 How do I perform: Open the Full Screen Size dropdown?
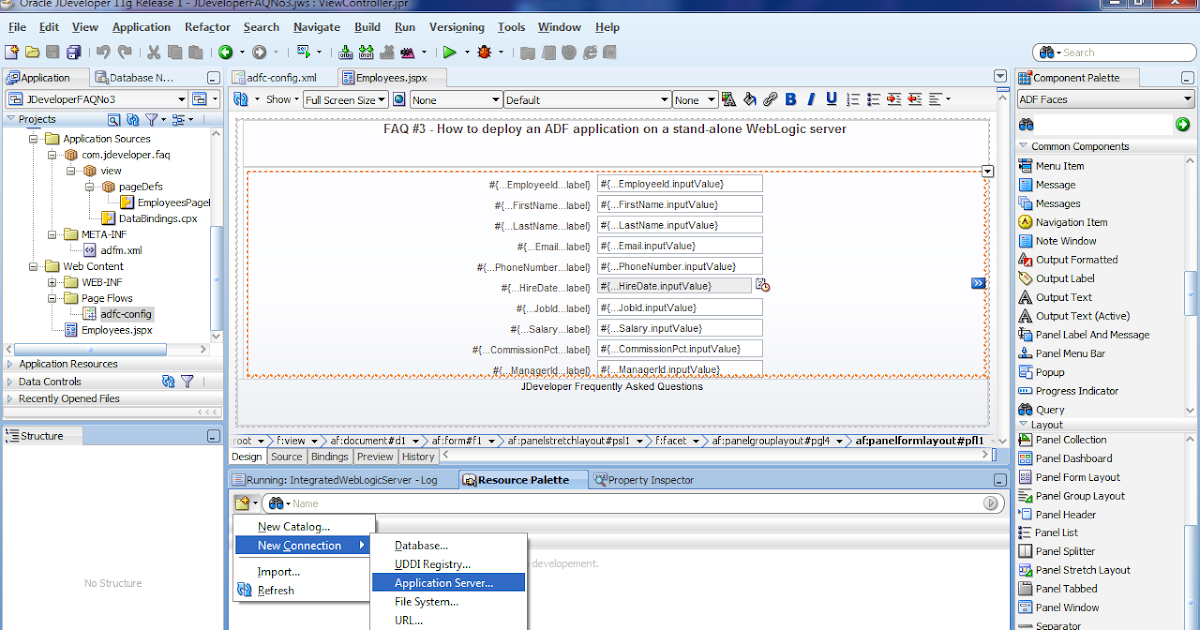point(345,99)
